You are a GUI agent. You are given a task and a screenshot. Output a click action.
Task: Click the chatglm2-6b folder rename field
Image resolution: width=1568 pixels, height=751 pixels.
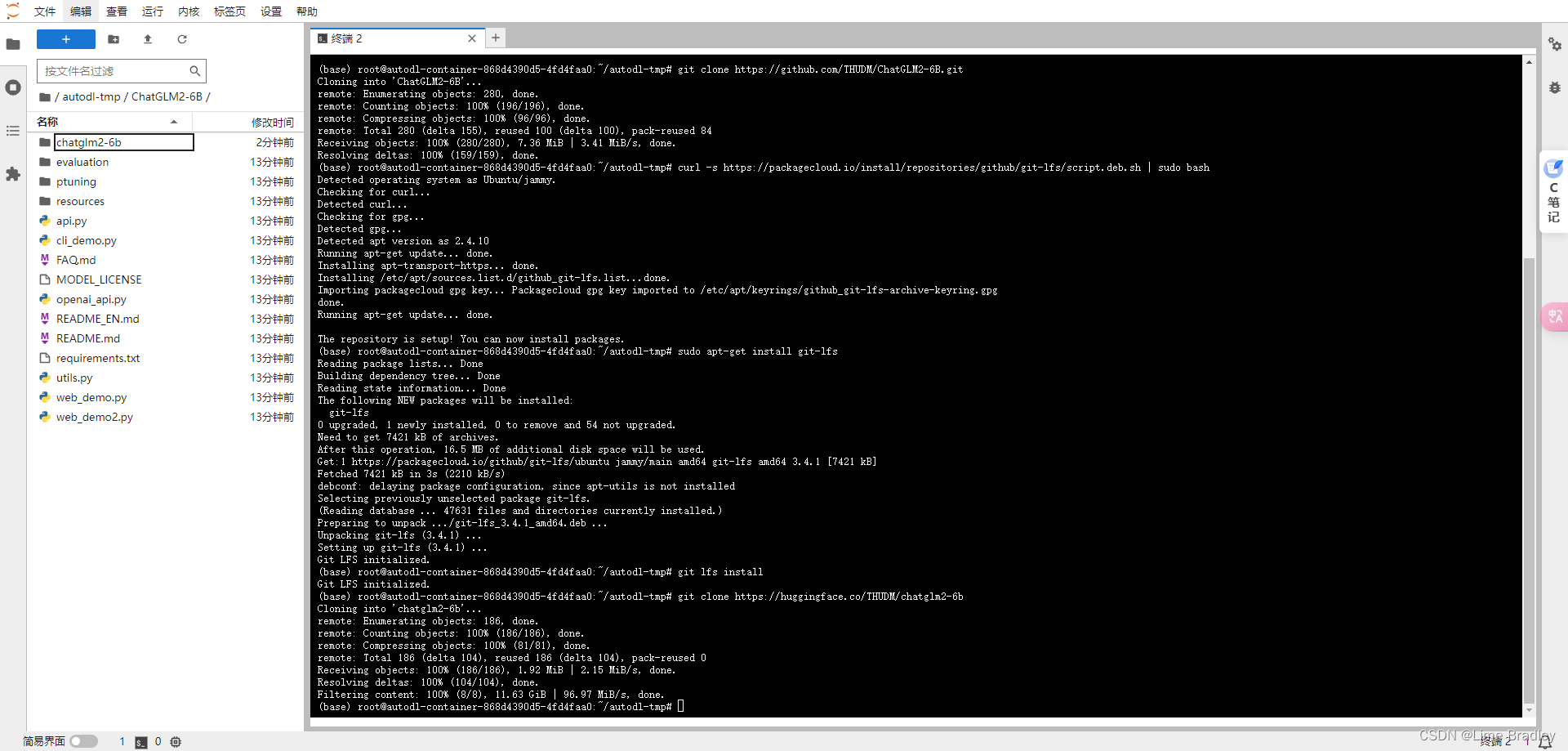pyautogui.click(x=124, y=142)
